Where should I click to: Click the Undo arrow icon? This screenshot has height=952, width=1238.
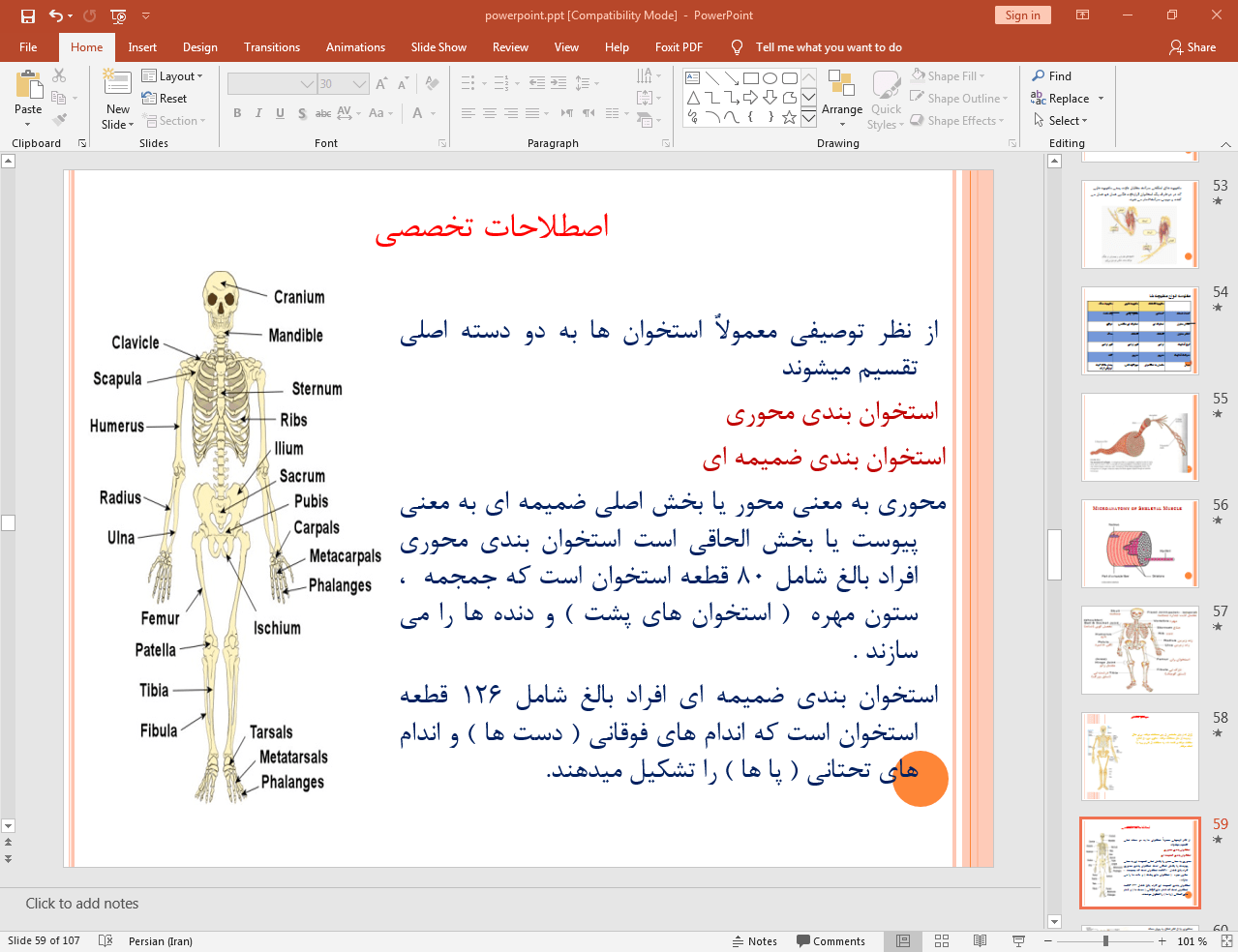[56, 15]
